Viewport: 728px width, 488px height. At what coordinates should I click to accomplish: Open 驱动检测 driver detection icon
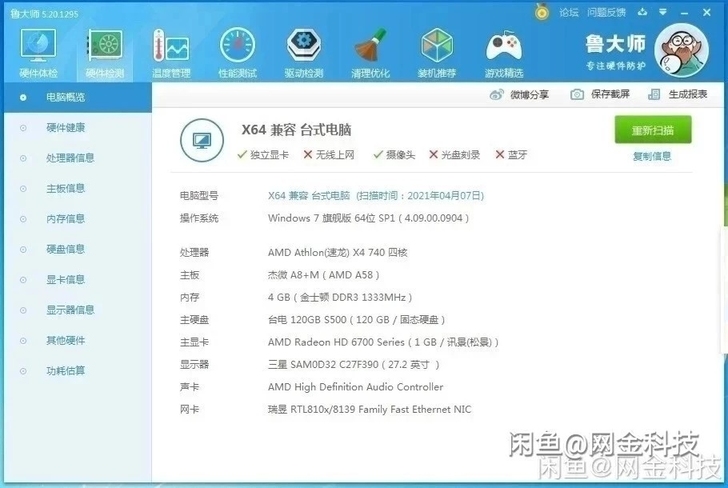[x=304, y=52]
